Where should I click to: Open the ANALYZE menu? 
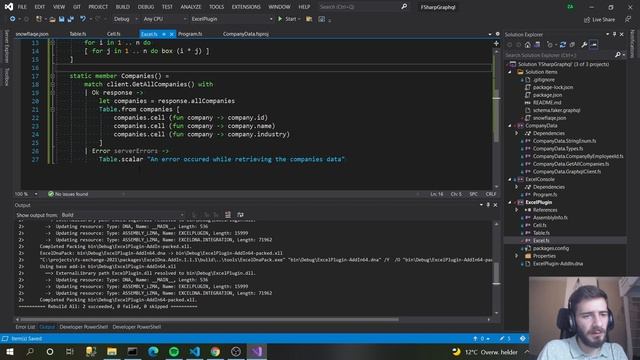[191, 7]
